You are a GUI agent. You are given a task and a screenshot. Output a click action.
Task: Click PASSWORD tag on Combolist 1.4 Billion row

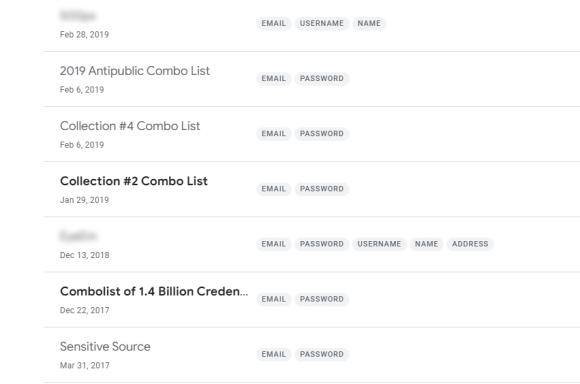coord(322,299)
